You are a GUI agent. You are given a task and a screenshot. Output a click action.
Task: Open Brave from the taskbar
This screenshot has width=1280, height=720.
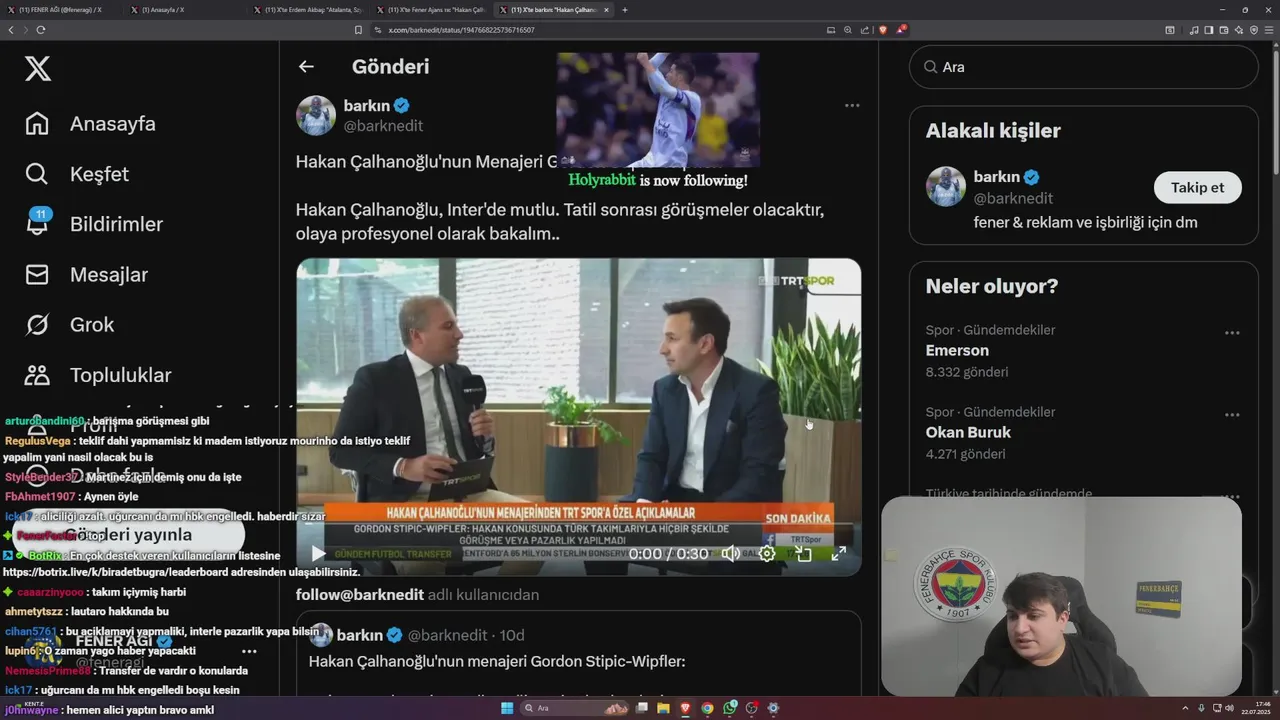click(x=686, y=708)
